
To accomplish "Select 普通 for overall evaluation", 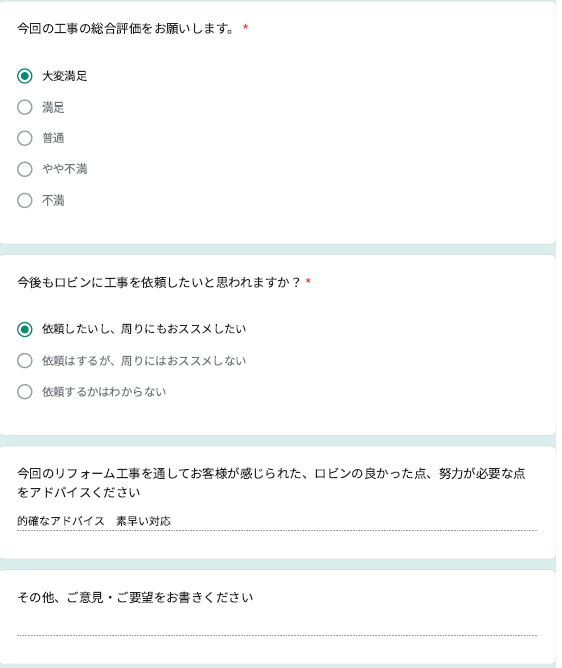I will coord(25,138).
